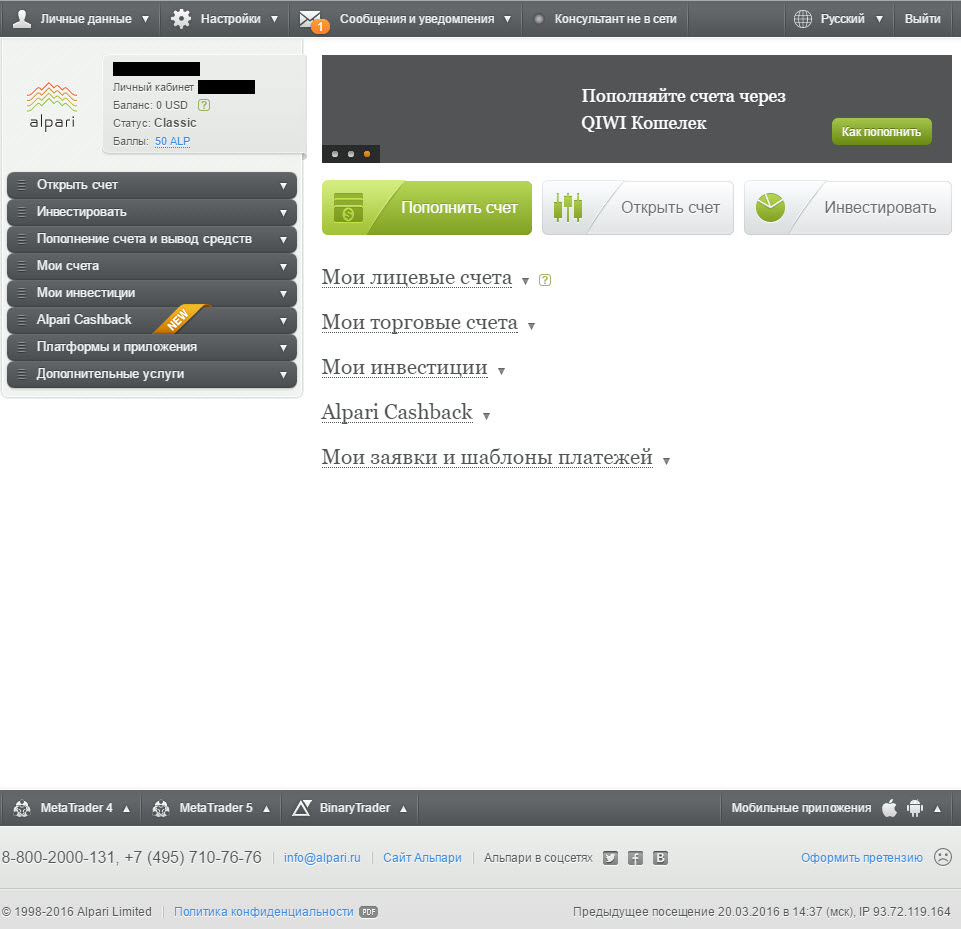Click the Alpari logo
The height and width of the screenshot is (929, 961).
(52, 105)
